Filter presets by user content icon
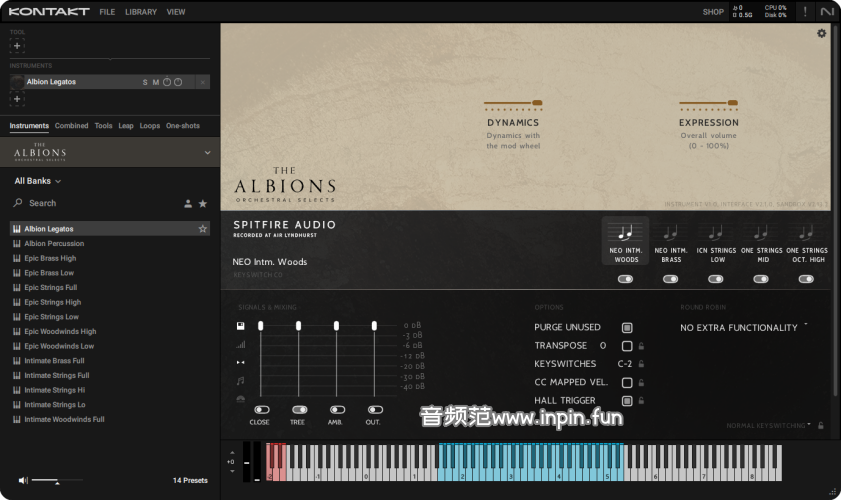 tap(188, 203)
